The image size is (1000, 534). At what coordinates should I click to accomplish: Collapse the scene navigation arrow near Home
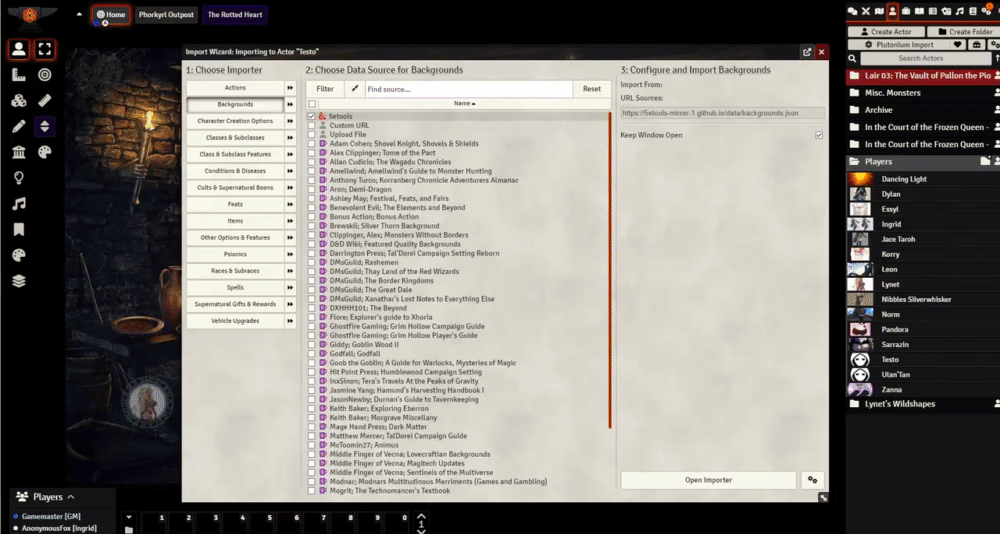click(x=79, y=13)
